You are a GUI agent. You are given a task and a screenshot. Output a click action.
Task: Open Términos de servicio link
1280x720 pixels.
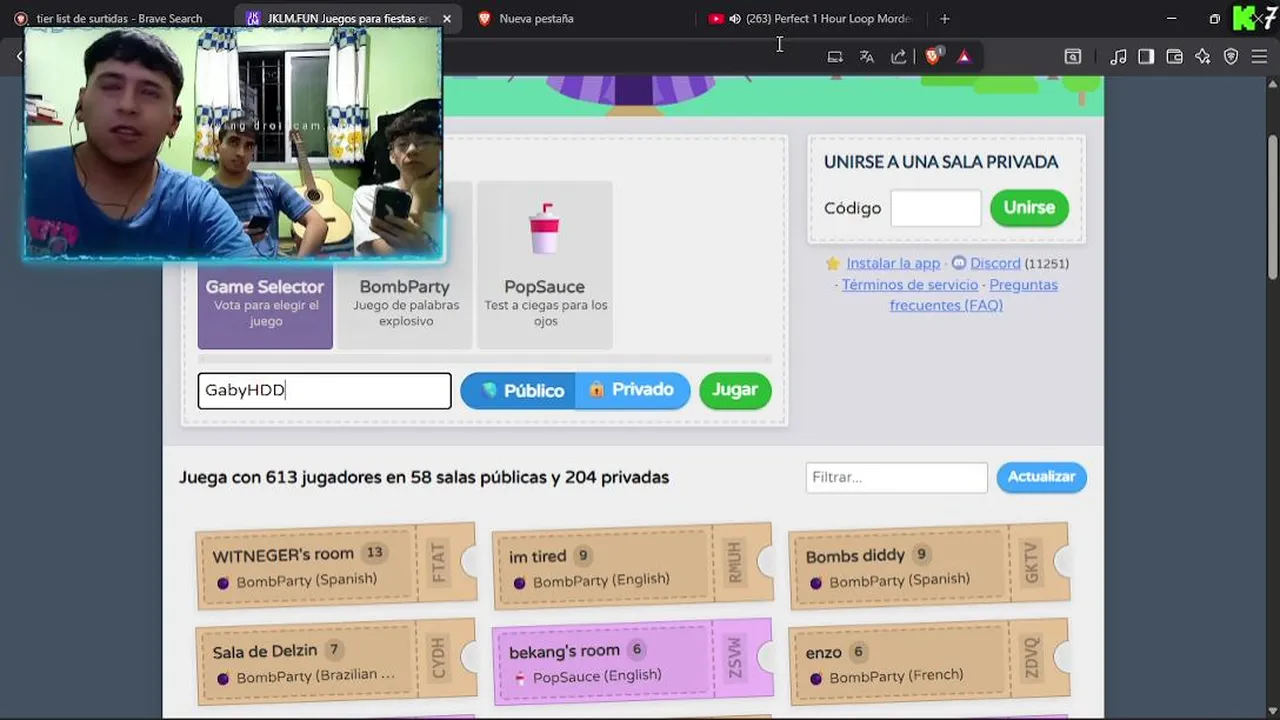pyautogui.click(x=910, y=285)
